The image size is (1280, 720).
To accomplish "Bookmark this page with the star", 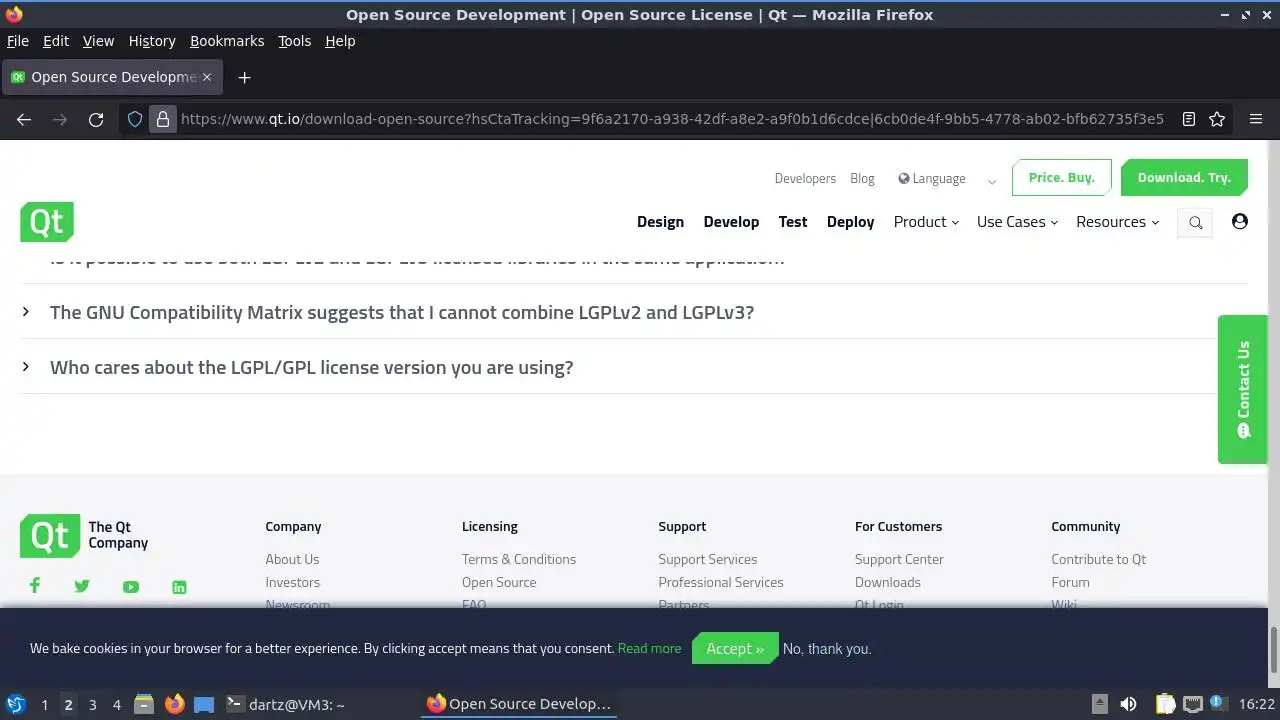I will coord(1217,119).
